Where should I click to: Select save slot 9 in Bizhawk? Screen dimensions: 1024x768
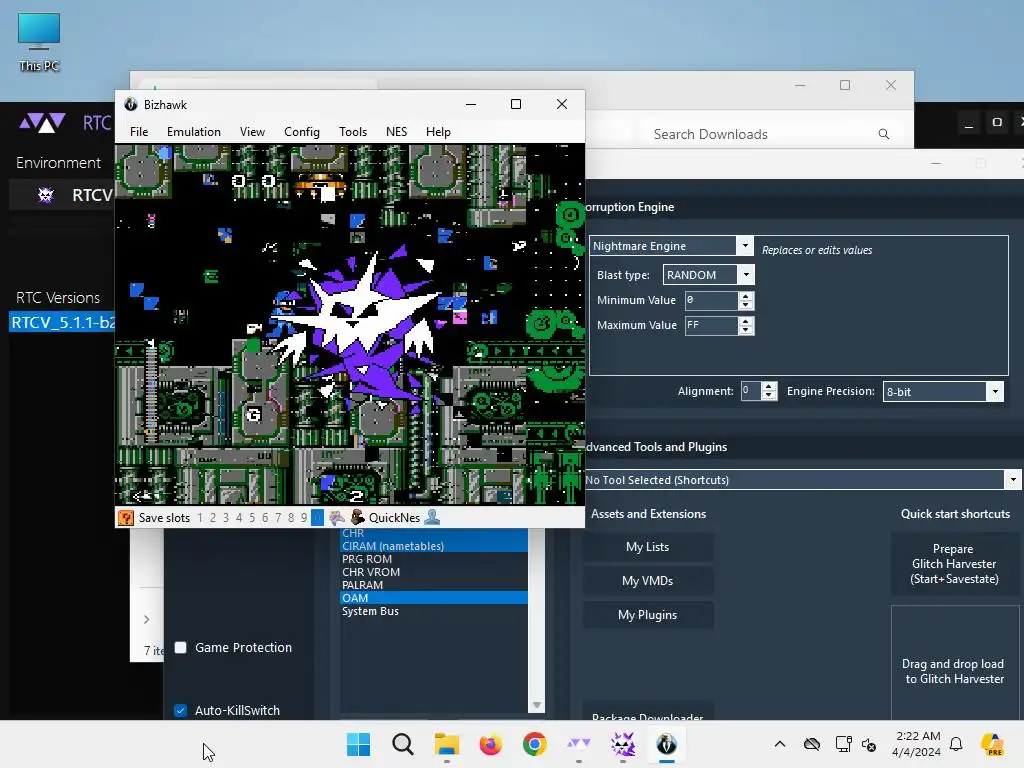click(304, 518)
